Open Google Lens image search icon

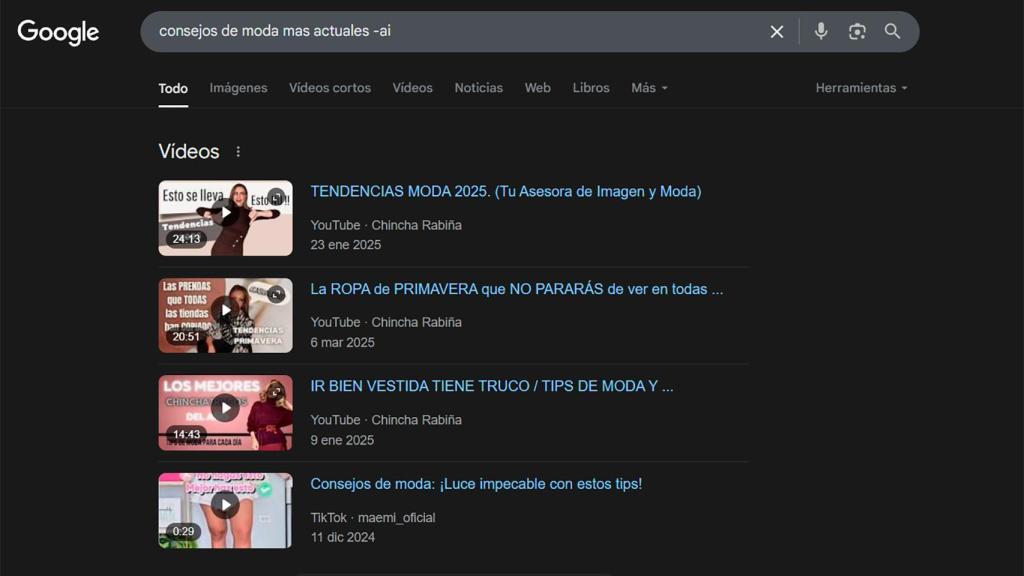click(x=857, y=31)
